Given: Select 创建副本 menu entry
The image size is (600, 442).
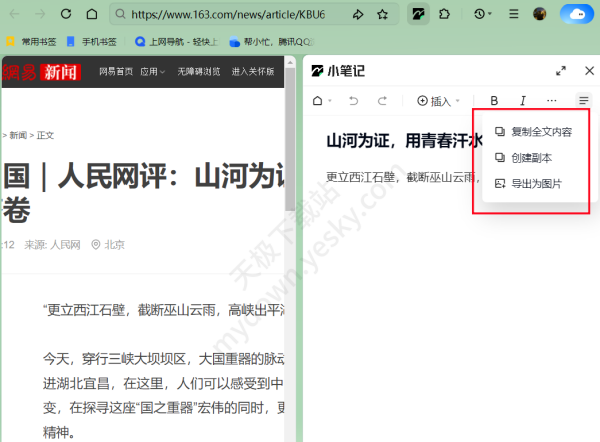Looking at the screenshot, I should click(530, 158).
